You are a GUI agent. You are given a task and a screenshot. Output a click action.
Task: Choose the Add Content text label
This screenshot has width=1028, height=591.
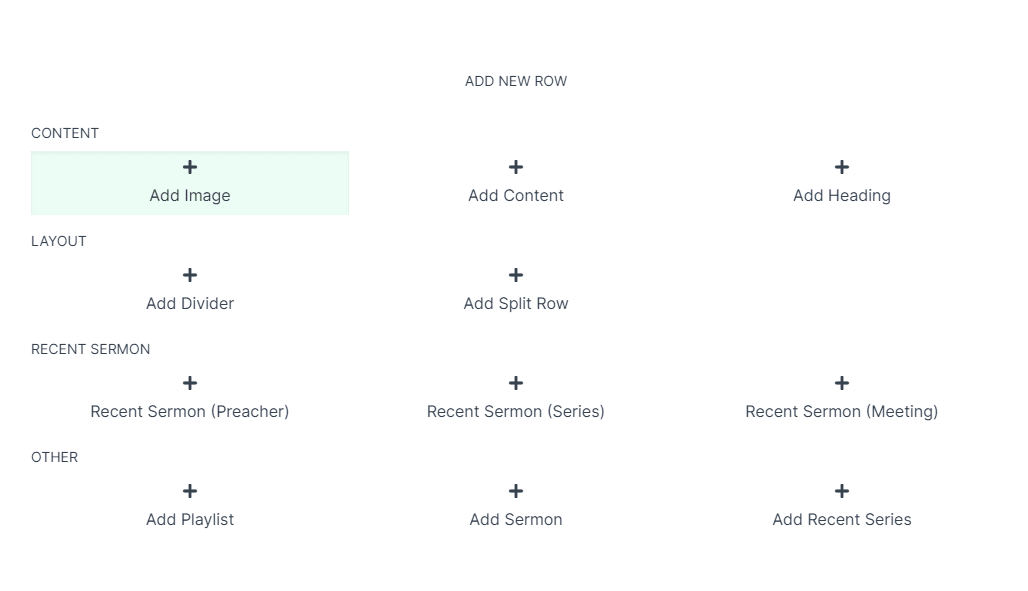(x=516, y=196)
